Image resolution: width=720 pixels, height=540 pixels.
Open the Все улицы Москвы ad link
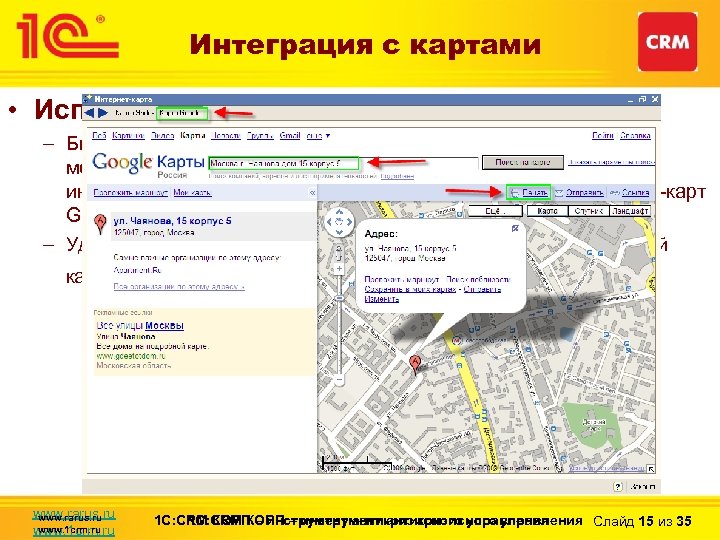(140, 326)
